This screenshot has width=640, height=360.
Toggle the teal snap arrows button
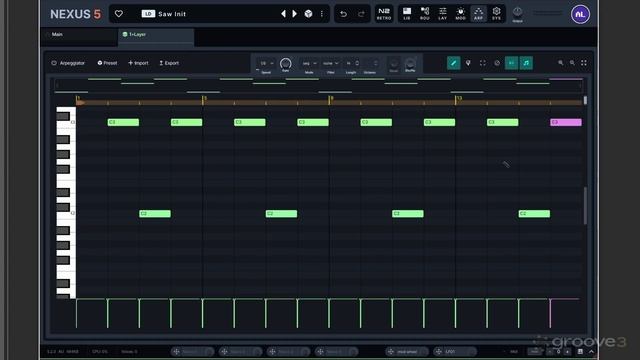pos(511,63)
